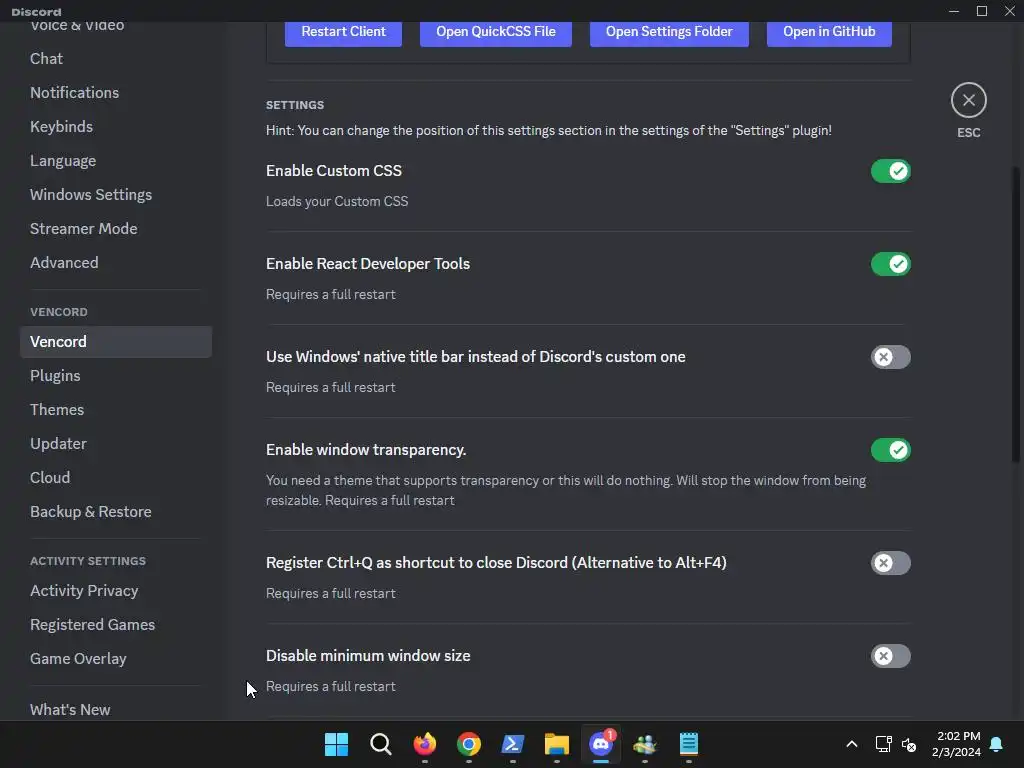Image resolution: width=1024 pixels, height=768 pixels.
Task: Click Open QuickCSS File
Action: click(496, 32)
